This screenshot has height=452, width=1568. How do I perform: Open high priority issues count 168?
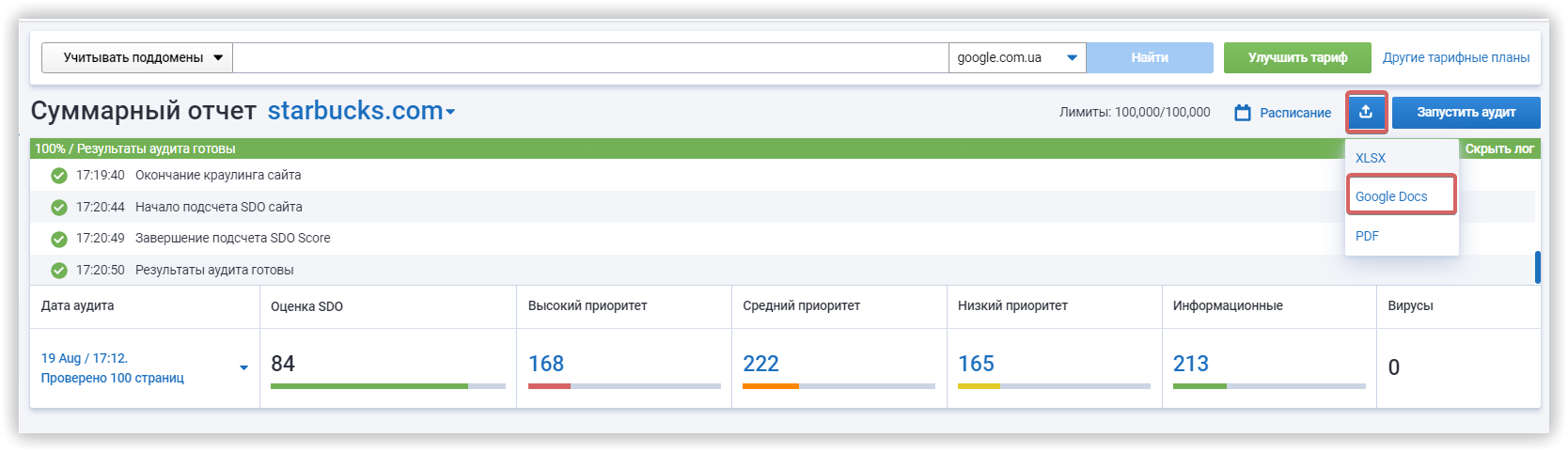click(x=546, y=364)
